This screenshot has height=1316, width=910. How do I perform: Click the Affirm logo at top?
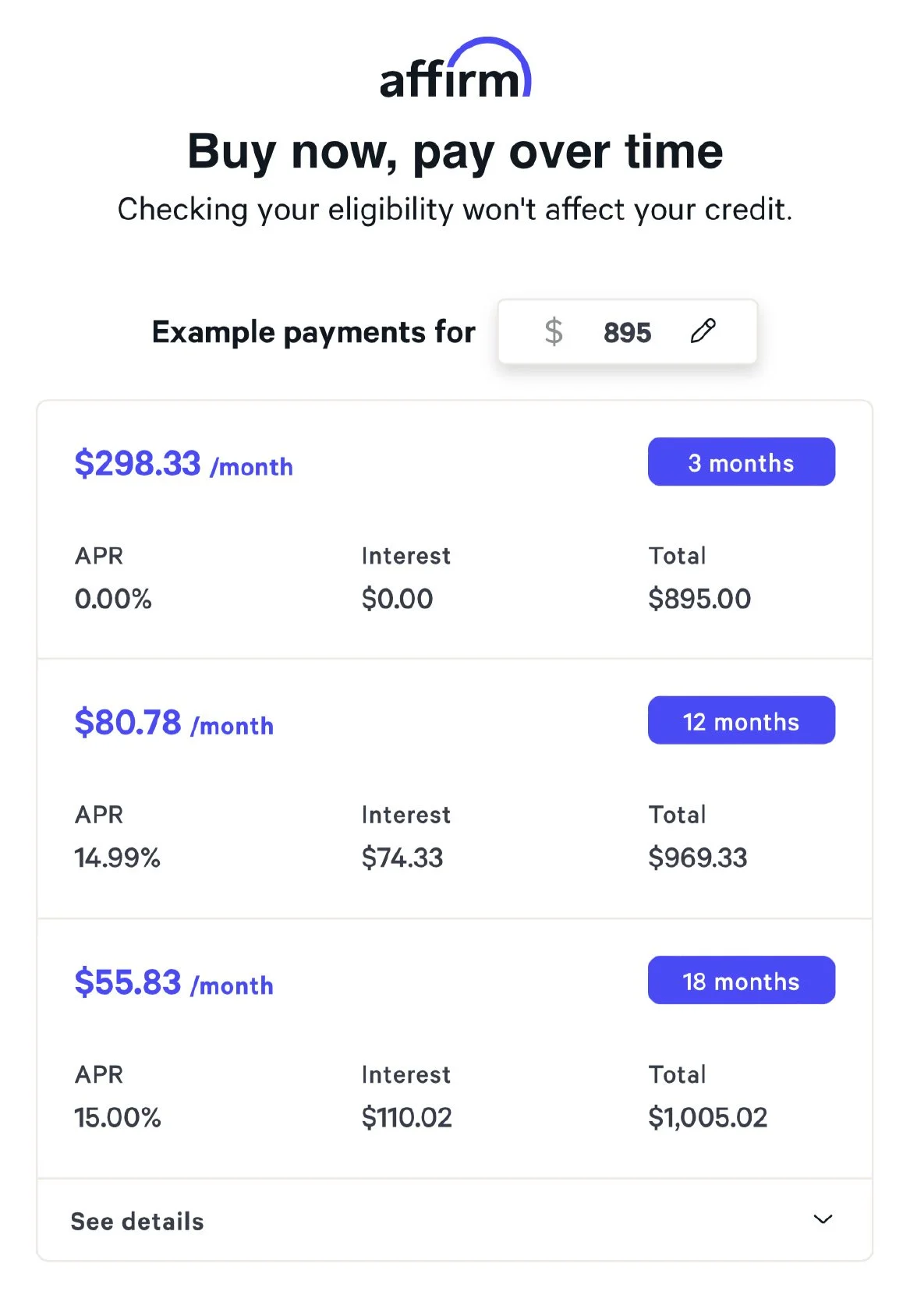pyautogui.click(x=455, y=71)
